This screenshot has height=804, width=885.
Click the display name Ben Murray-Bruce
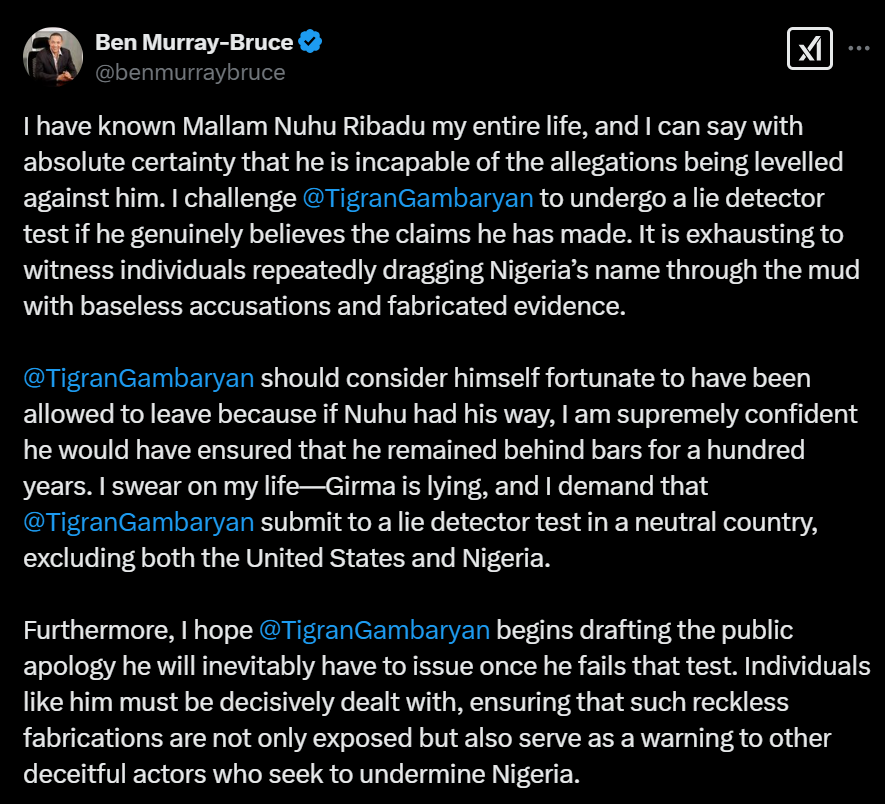[x=193, y=43]
